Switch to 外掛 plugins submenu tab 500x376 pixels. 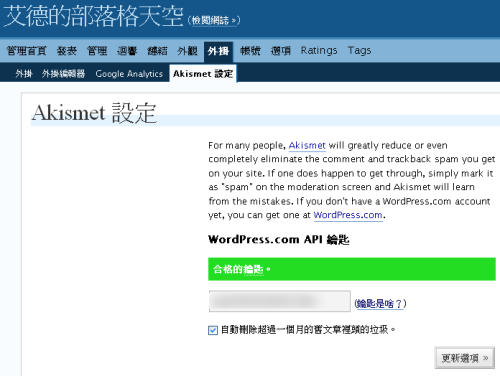[24, 74]
